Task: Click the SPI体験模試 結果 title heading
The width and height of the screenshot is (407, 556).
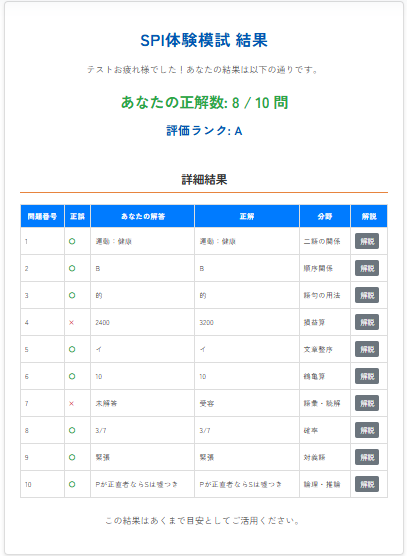Action: coord(204,40)
